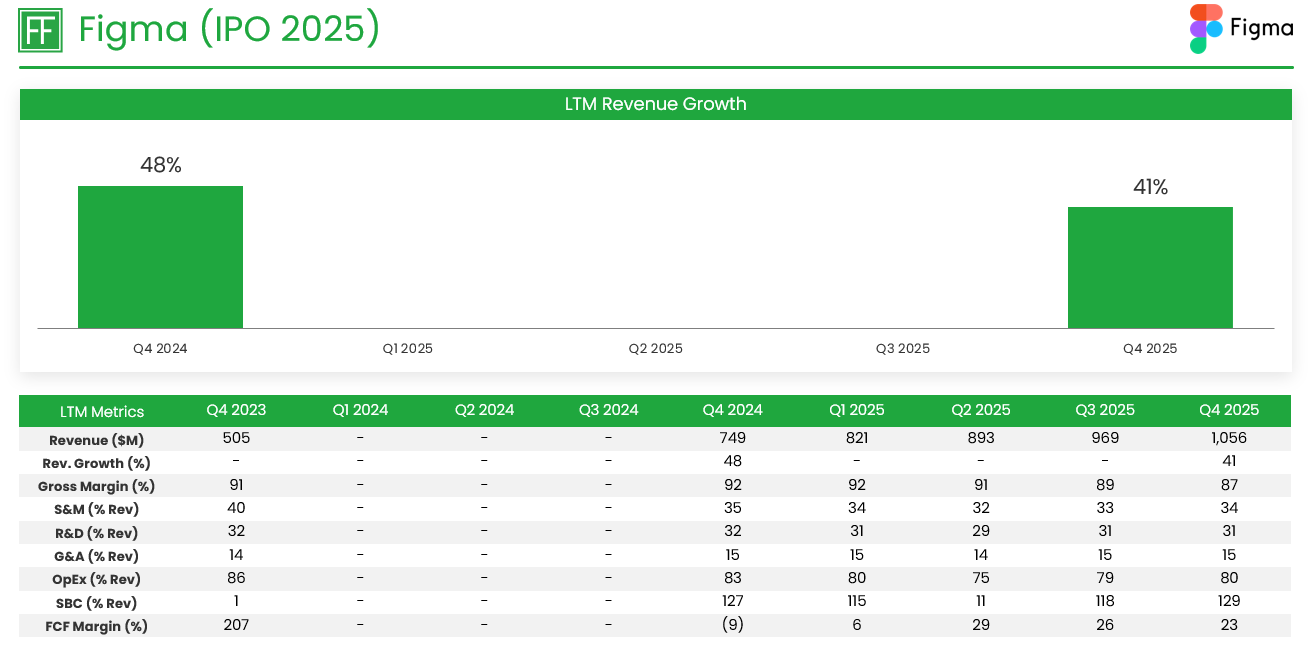Click Q4 2024 OpEx value 83
Image resolution: width=1308 pixels, height=648 pixels.
click(732, 578)
